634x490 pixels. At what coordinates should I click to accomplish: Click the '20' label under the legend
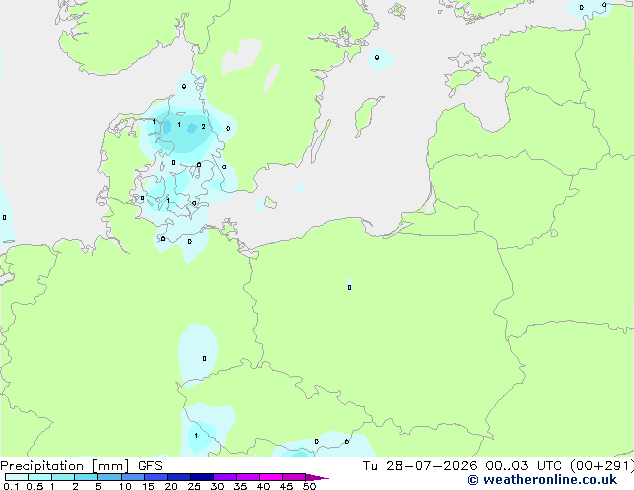pyautogui.click(x=171, y=486)
